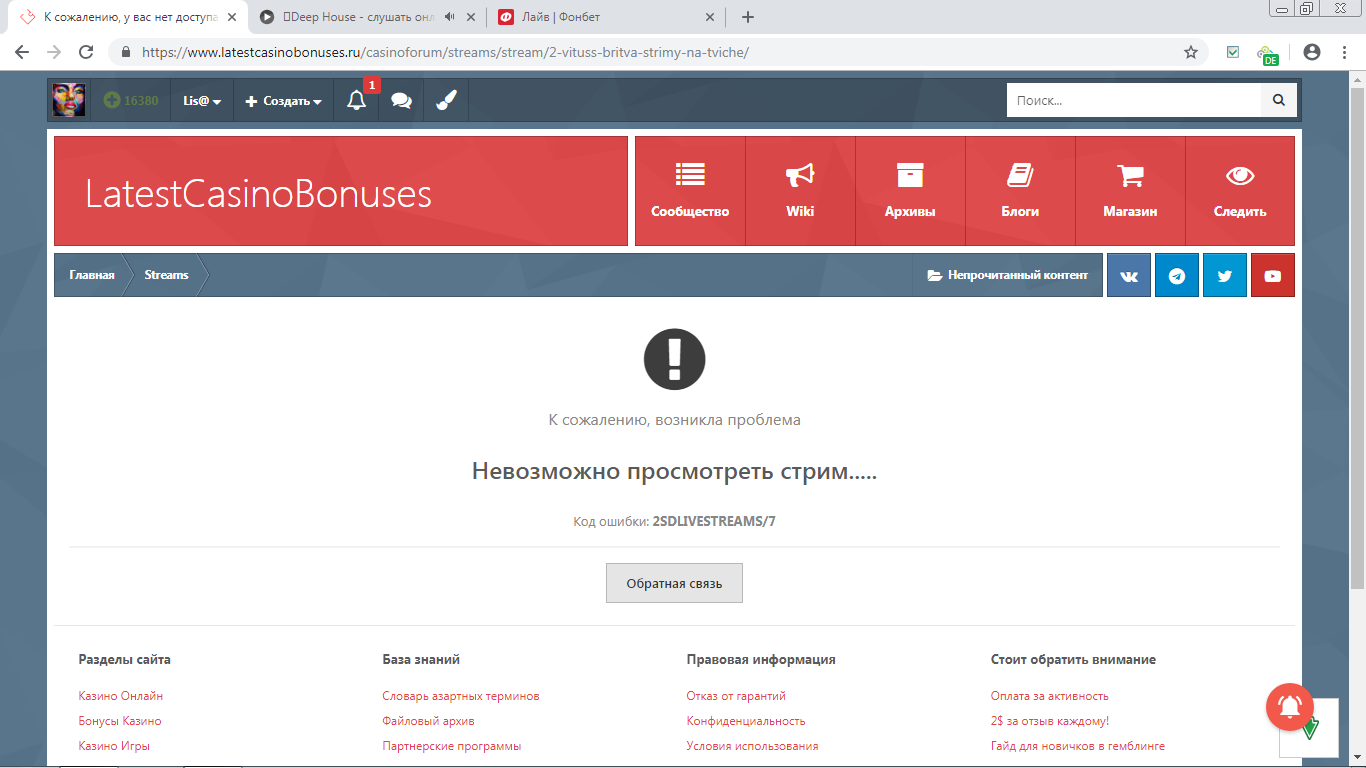Open the Telegram channel icon

[1176, 276]
